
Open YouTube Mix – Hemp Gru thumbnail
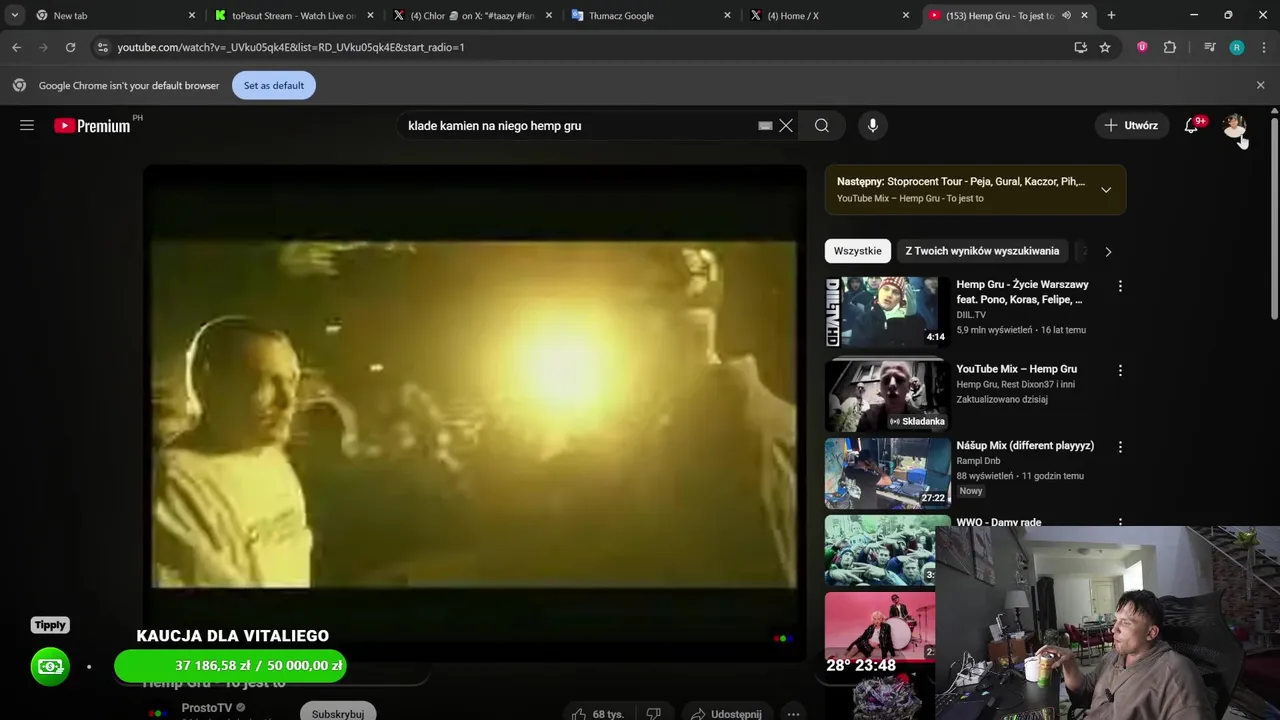(888, 395)
